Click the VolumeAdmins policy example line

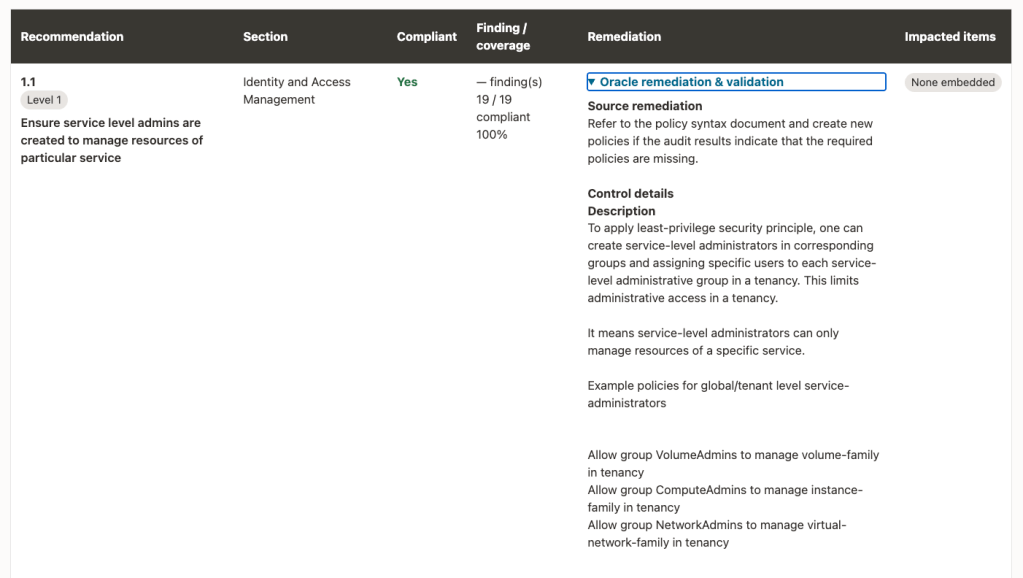(733, 463)
